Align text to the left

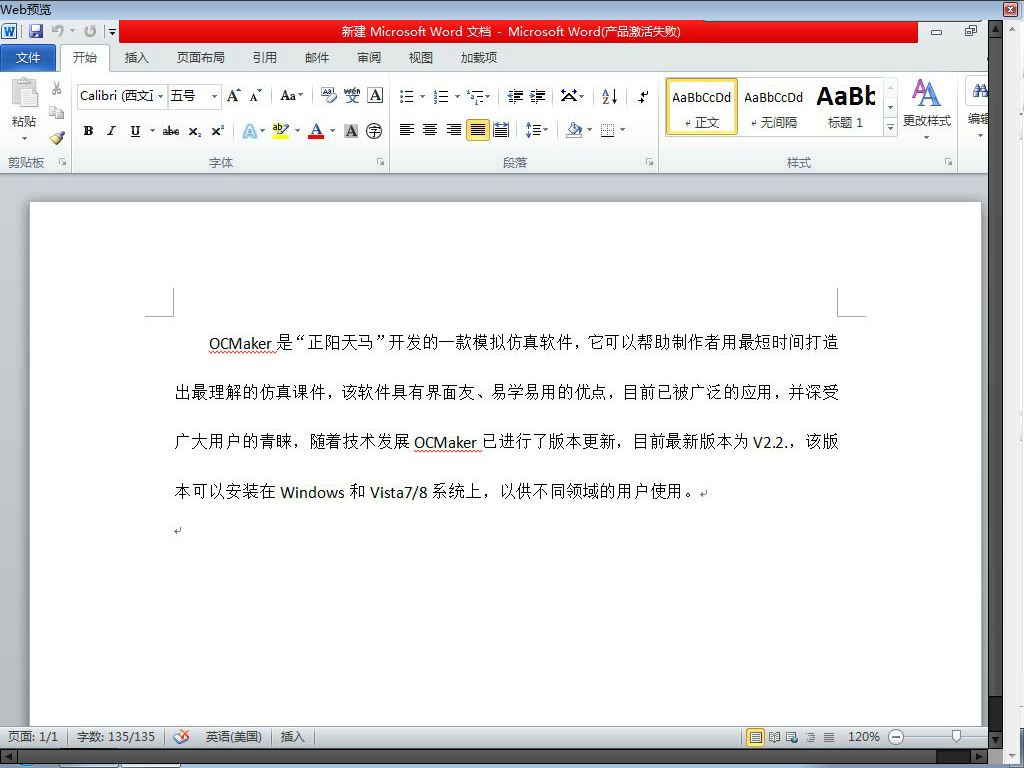tap(406, 130)
